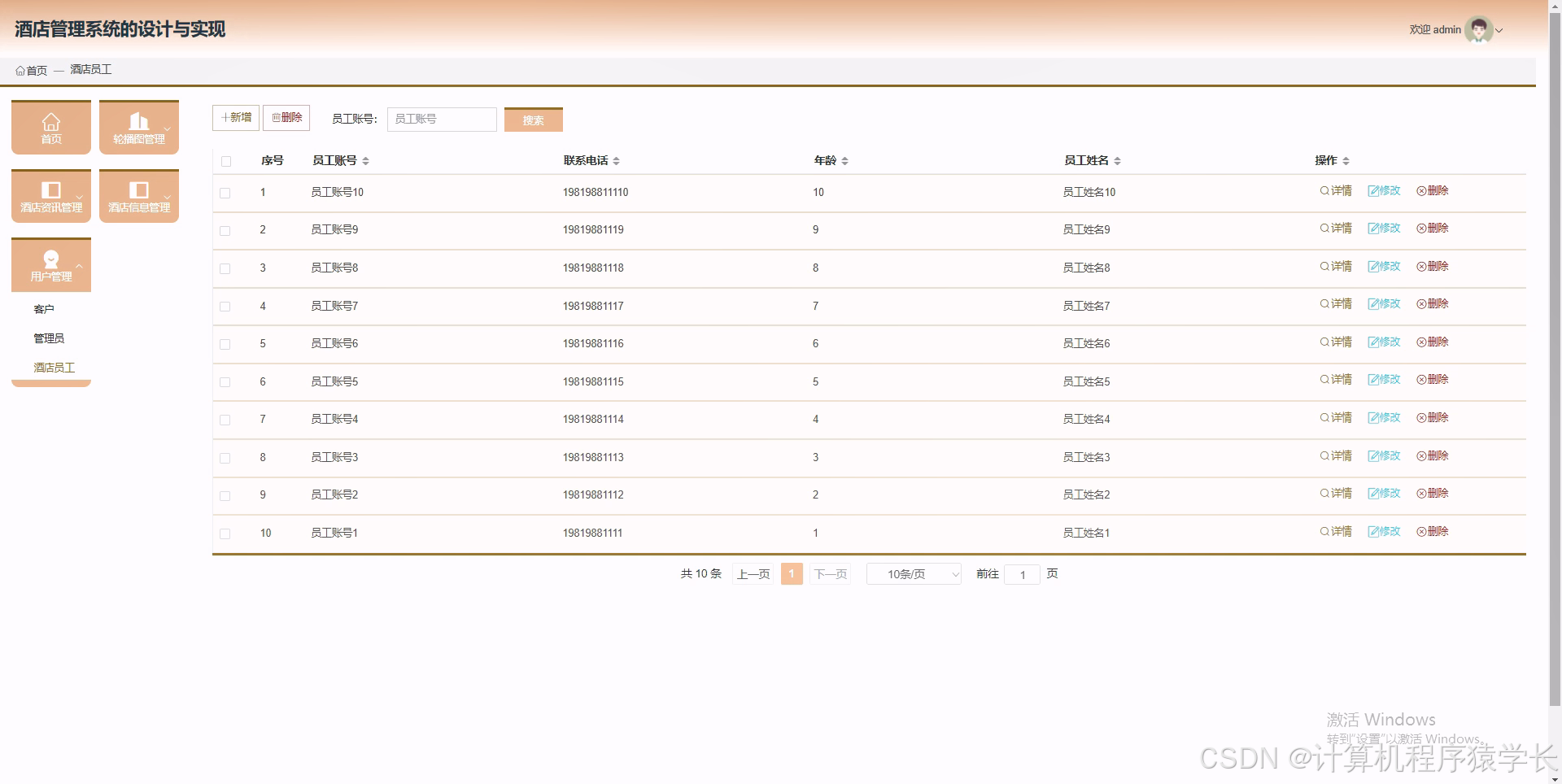Sort by 联系电话 column
The image size is (1562, 784).
coord(617,161)
